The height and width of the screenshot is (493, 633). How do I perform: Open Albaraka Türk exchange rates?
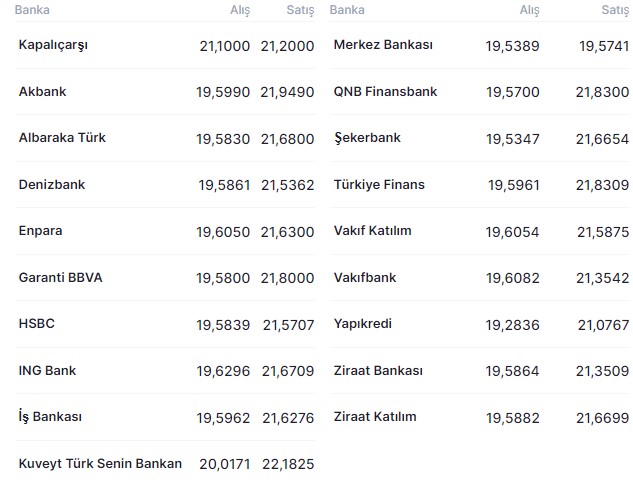click(62, 138)
